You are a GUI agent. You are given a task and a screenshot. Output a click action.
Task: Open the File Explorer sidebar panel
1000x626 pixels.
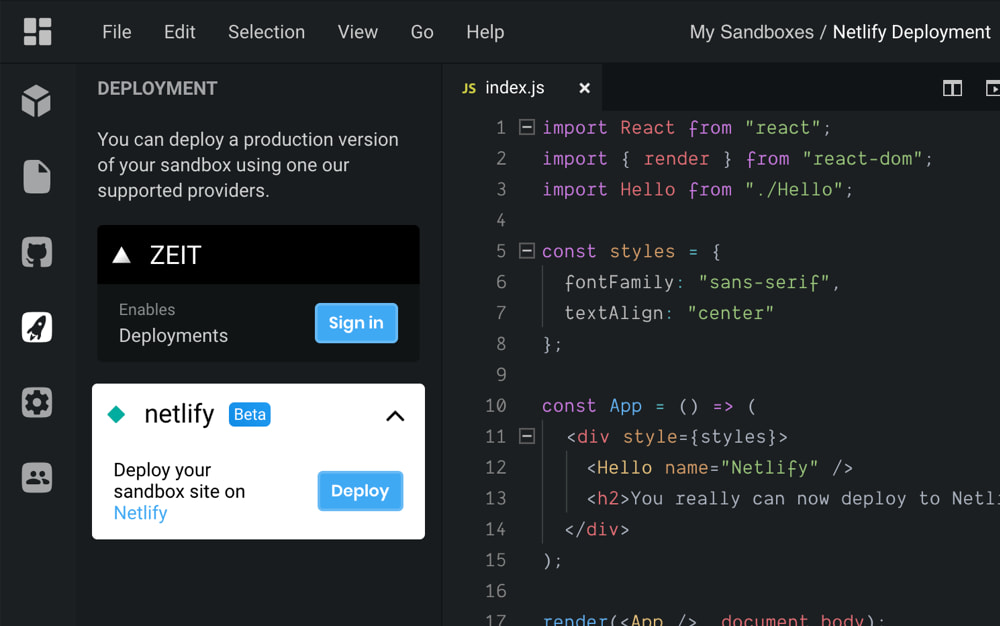pos(37,176)
